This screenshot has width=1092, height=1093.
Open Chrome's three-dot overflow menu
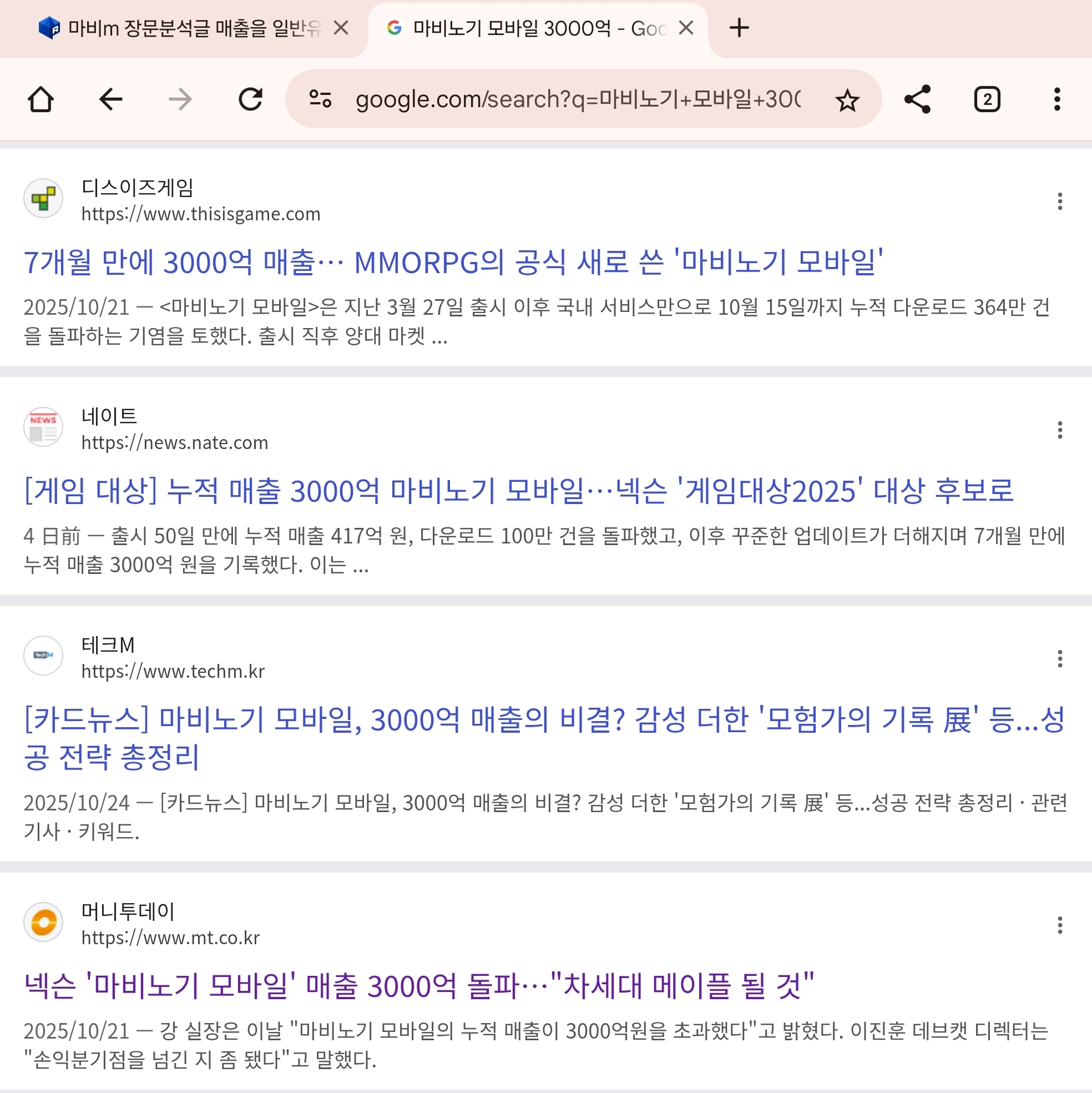pyautogui.click(x=1056, y=99)
